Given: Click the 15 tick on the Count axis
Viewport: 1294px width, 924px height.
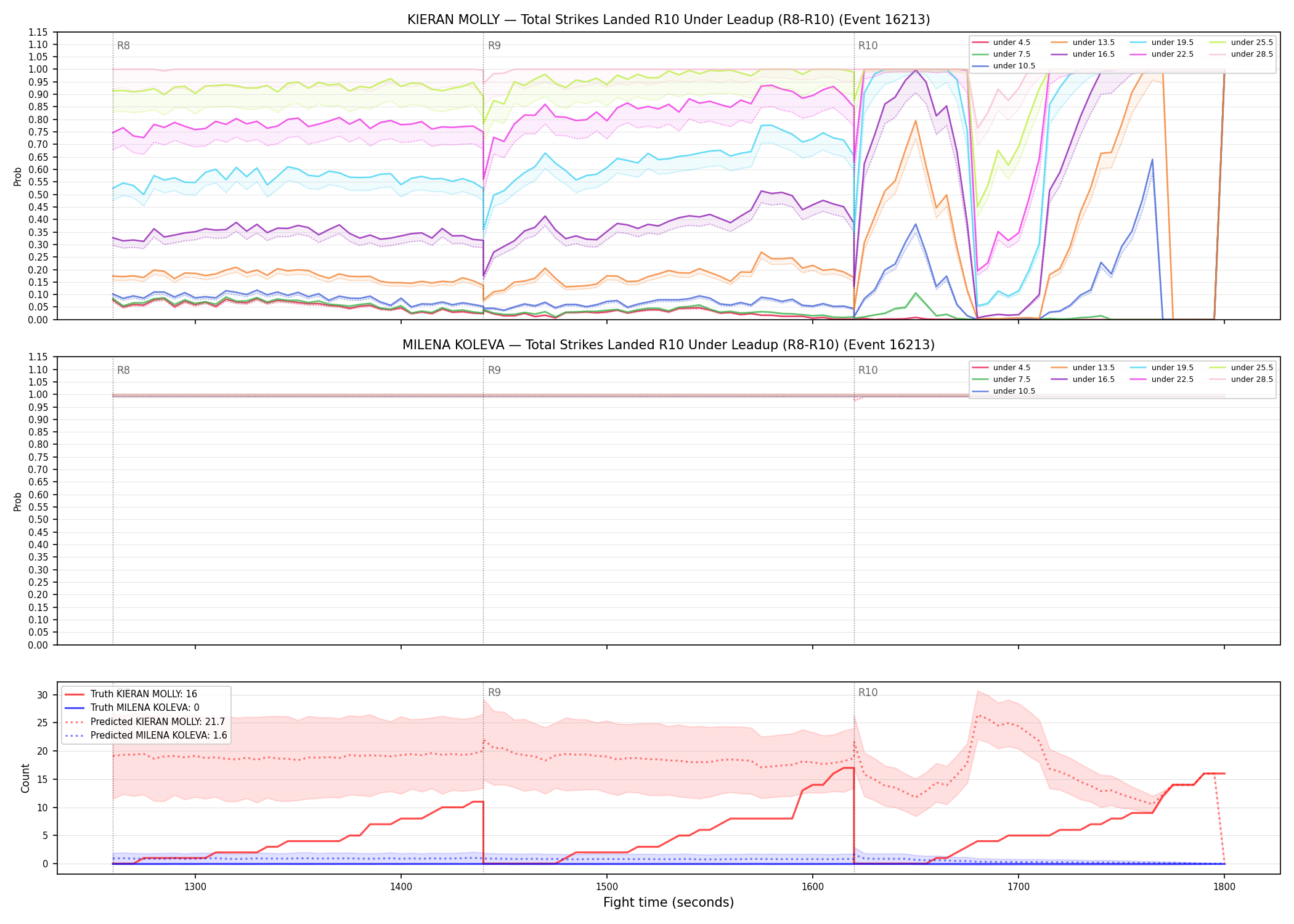Looking at the screenshot, I should (x=42, y=779).
